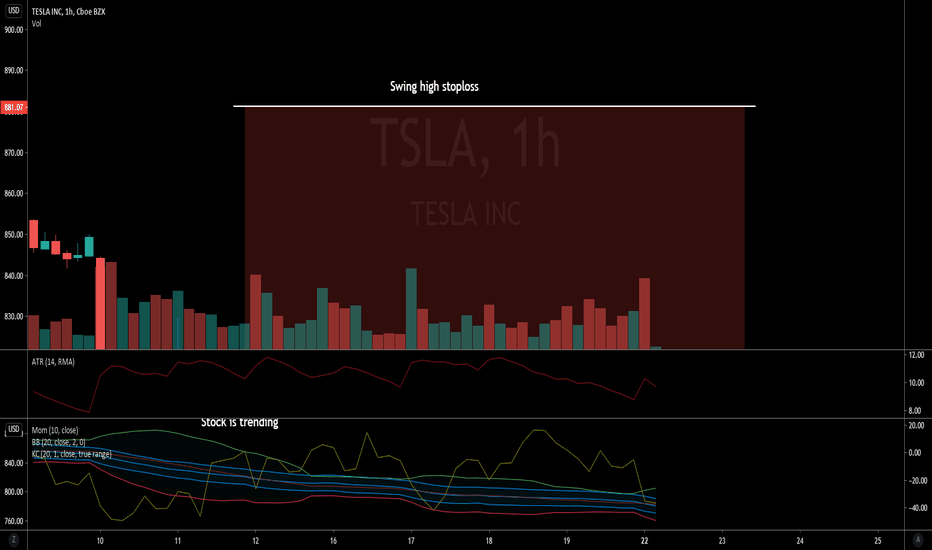
Task: Click the Mom (10, close) indicator label
Action: point(55,430)
